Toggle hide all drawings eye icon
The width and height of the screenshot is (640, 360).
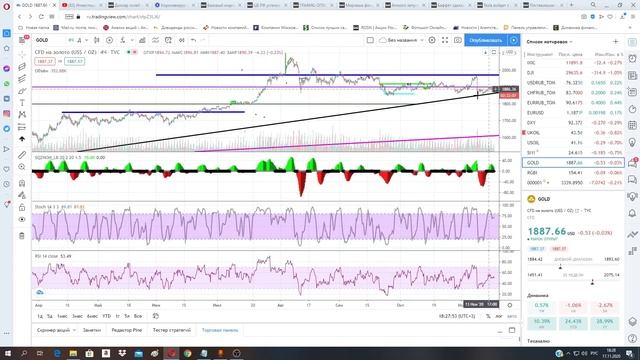[22, 220]
